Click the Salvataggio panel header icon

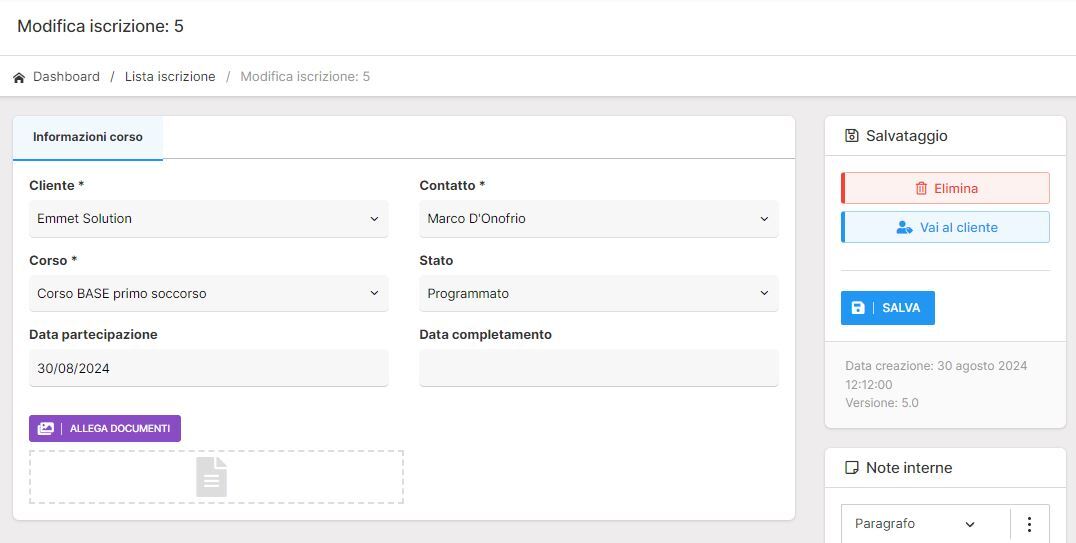coord(852,136)
